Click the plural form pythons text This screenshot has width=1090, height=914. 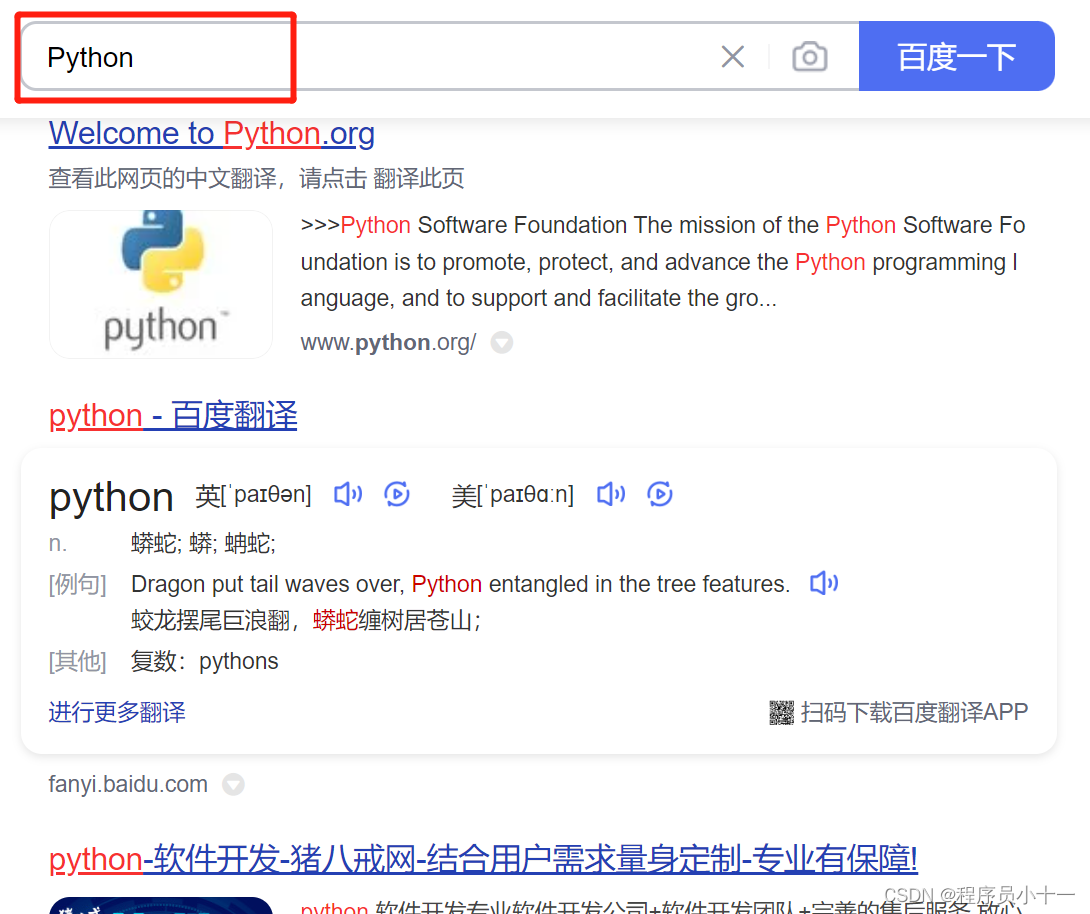[238, 661]
